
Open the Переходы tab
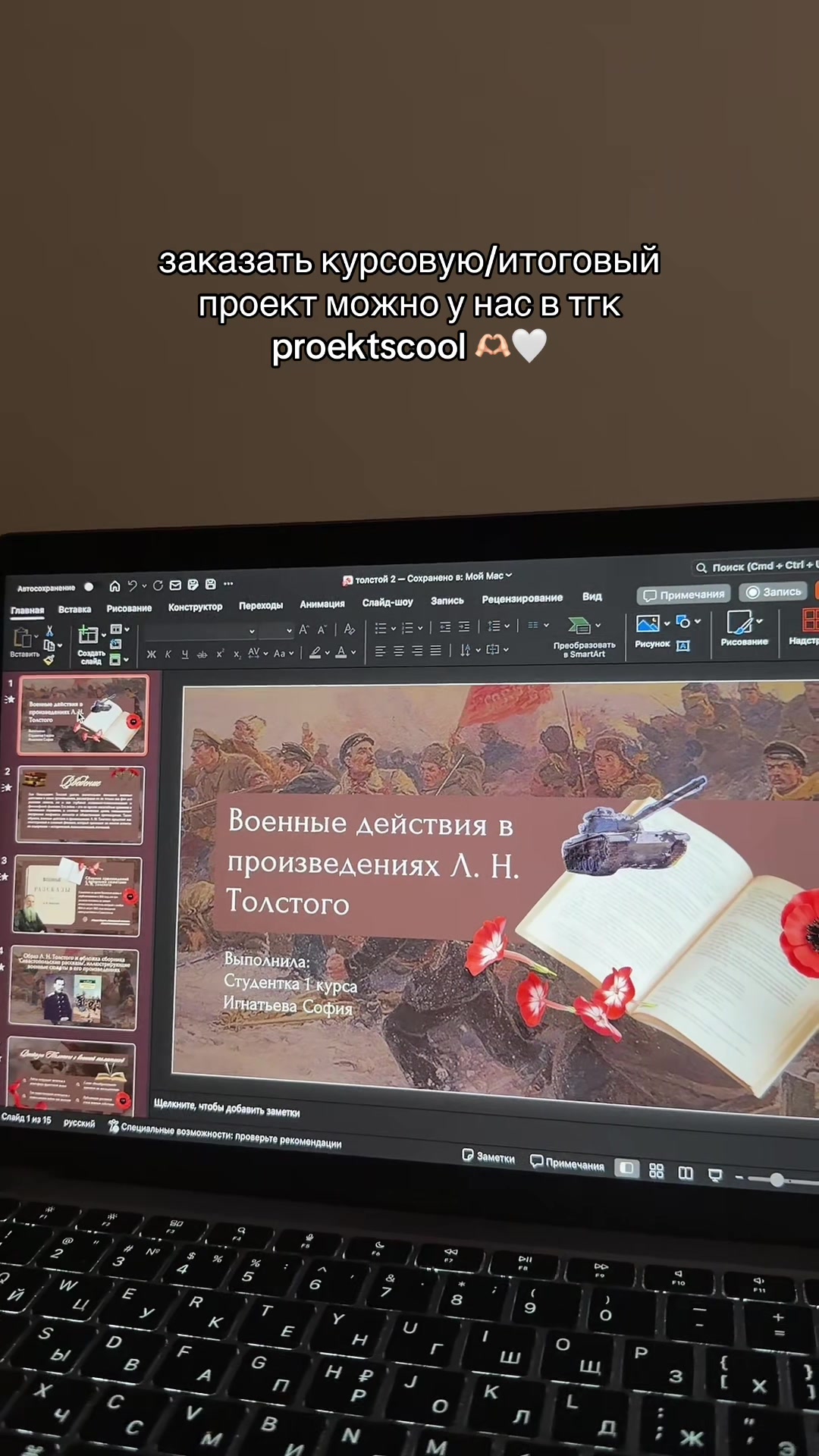(x=261, y=605)
